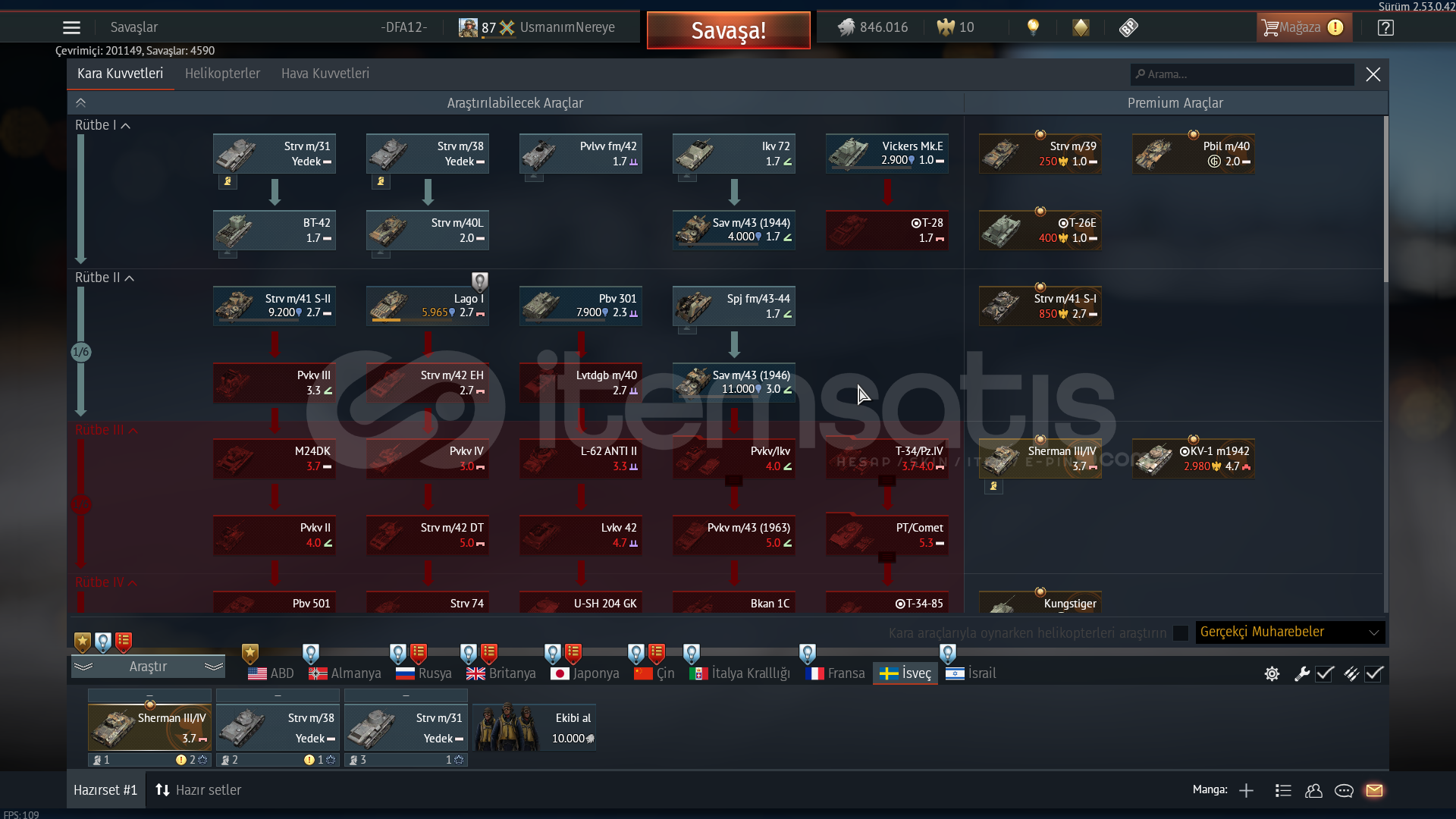Viewport: 1456px width, 819px height.
Task: Click the lightbulb icon in top bar
Action: 1033,27
